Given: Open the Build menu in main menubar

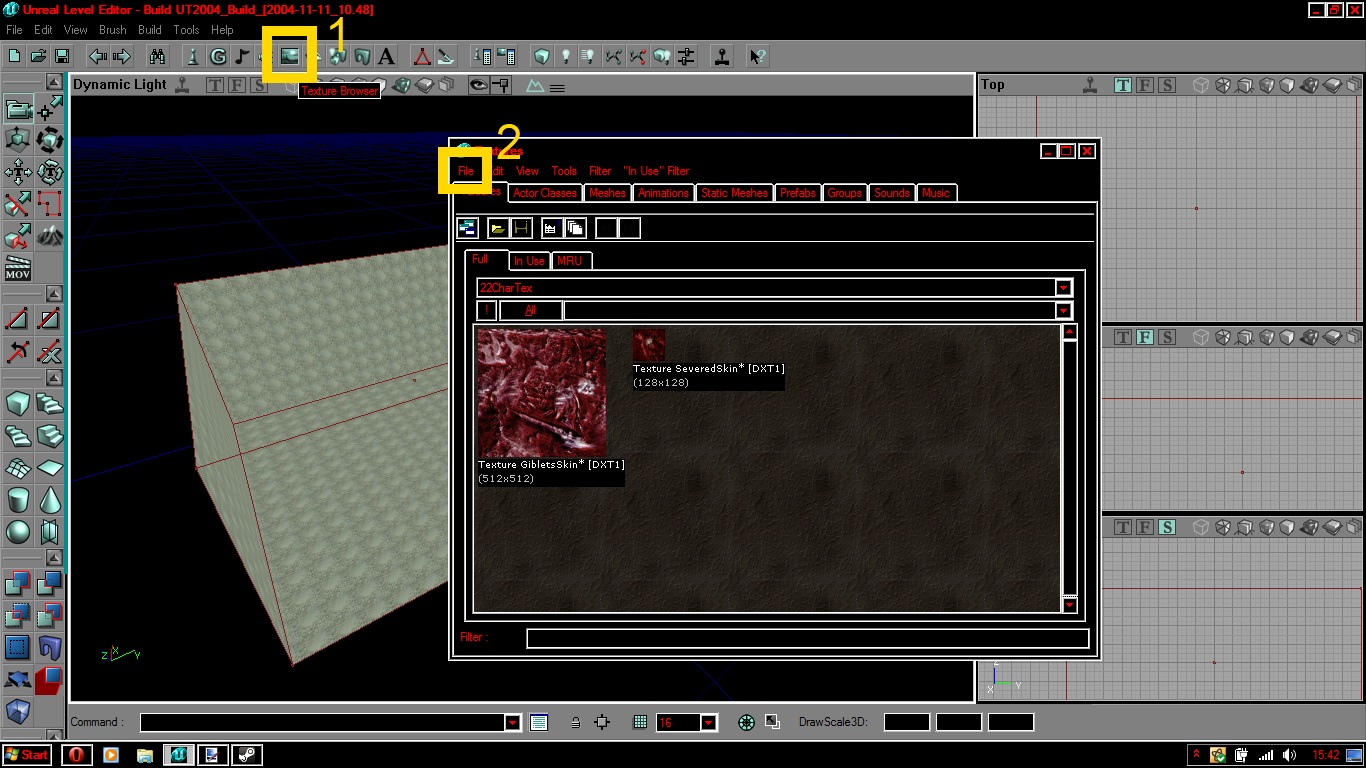Looking at the screenshot, I should (x=150, y=30).
